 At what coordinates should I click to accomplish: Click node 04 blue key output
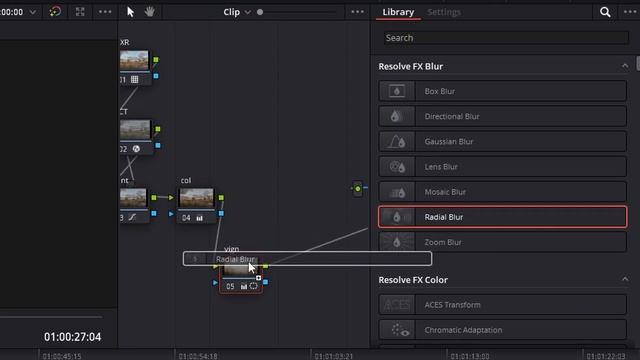(x=221, y=213)
